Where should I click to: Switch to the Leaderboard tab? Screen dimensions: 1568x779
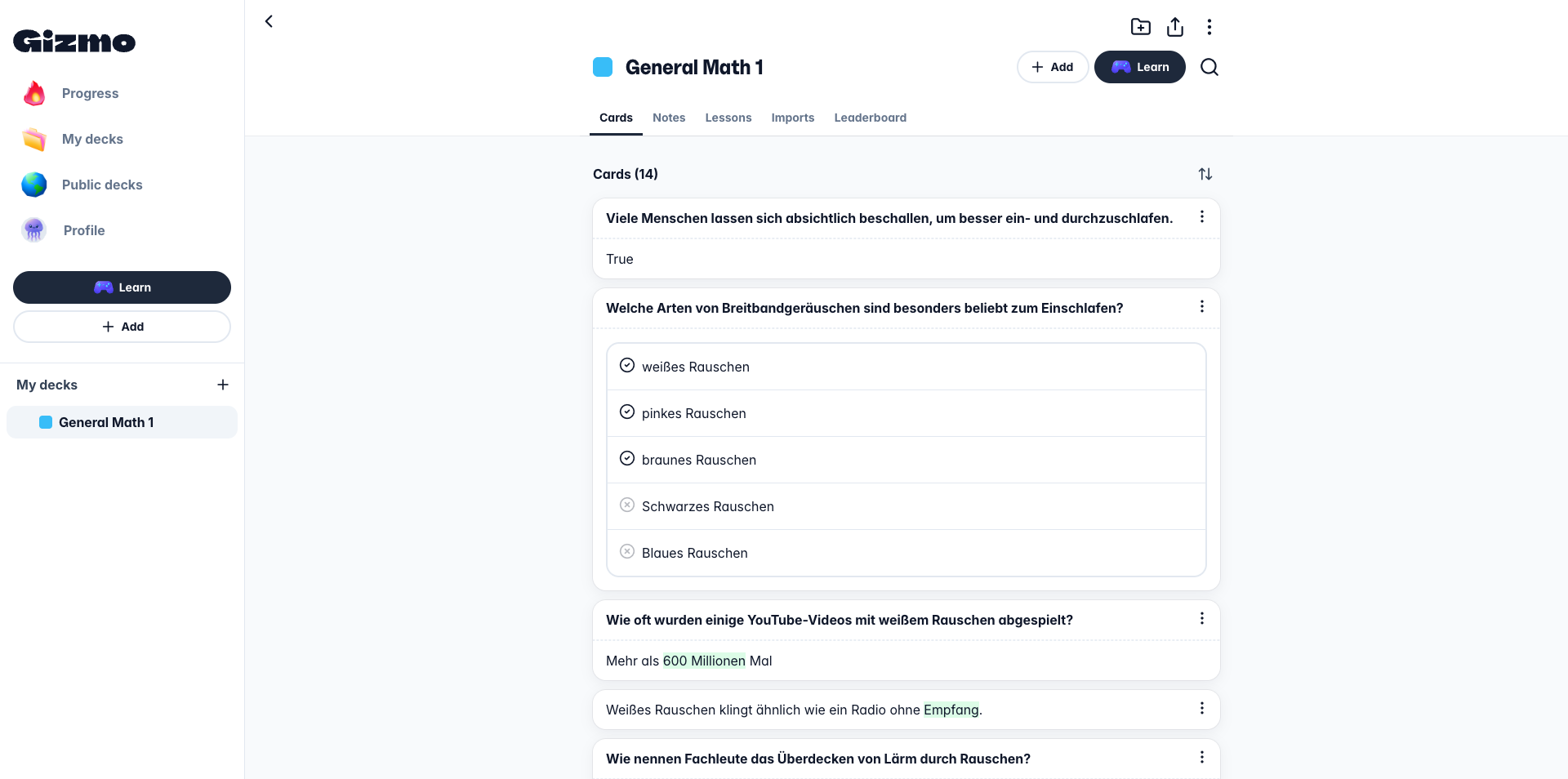870,118
